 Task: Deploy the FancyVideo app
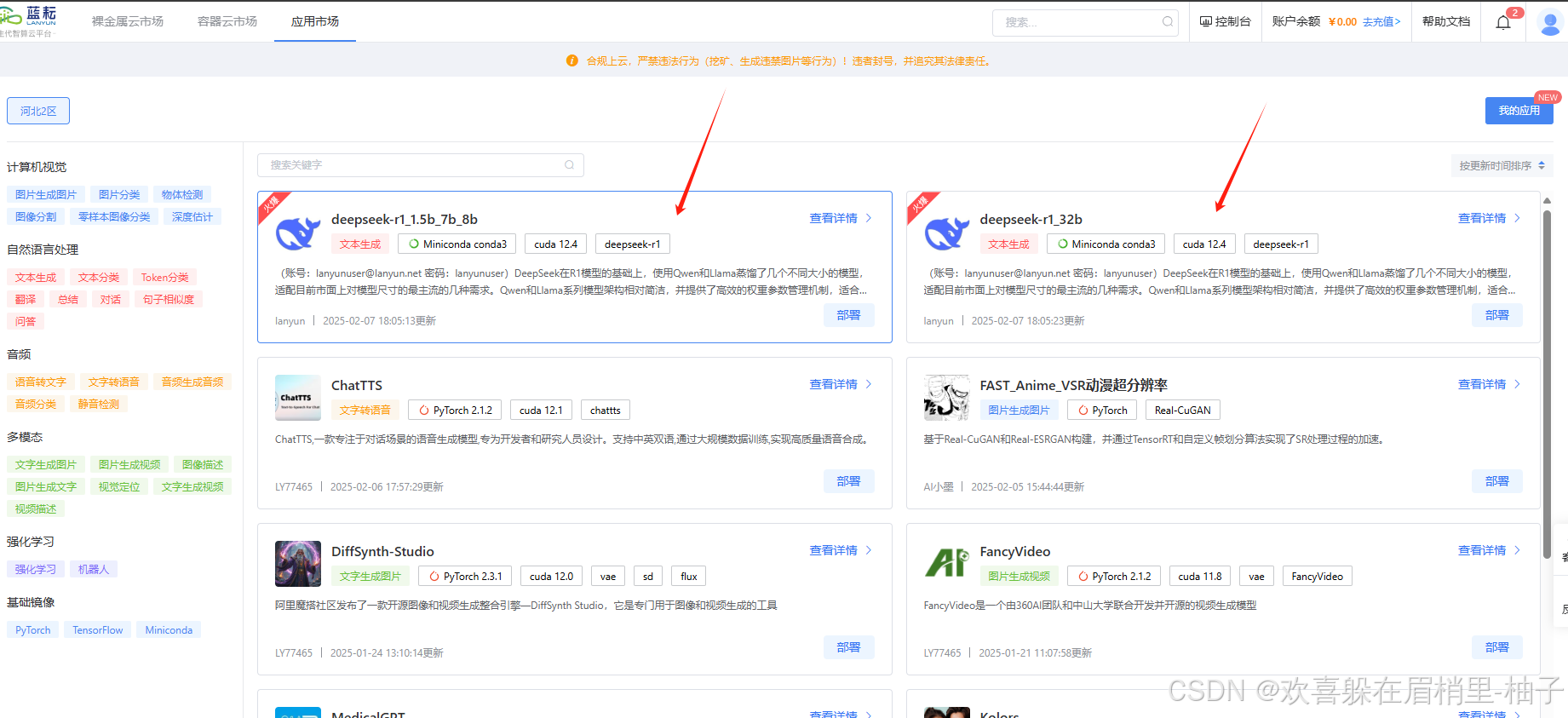(x=1497, y=647)
